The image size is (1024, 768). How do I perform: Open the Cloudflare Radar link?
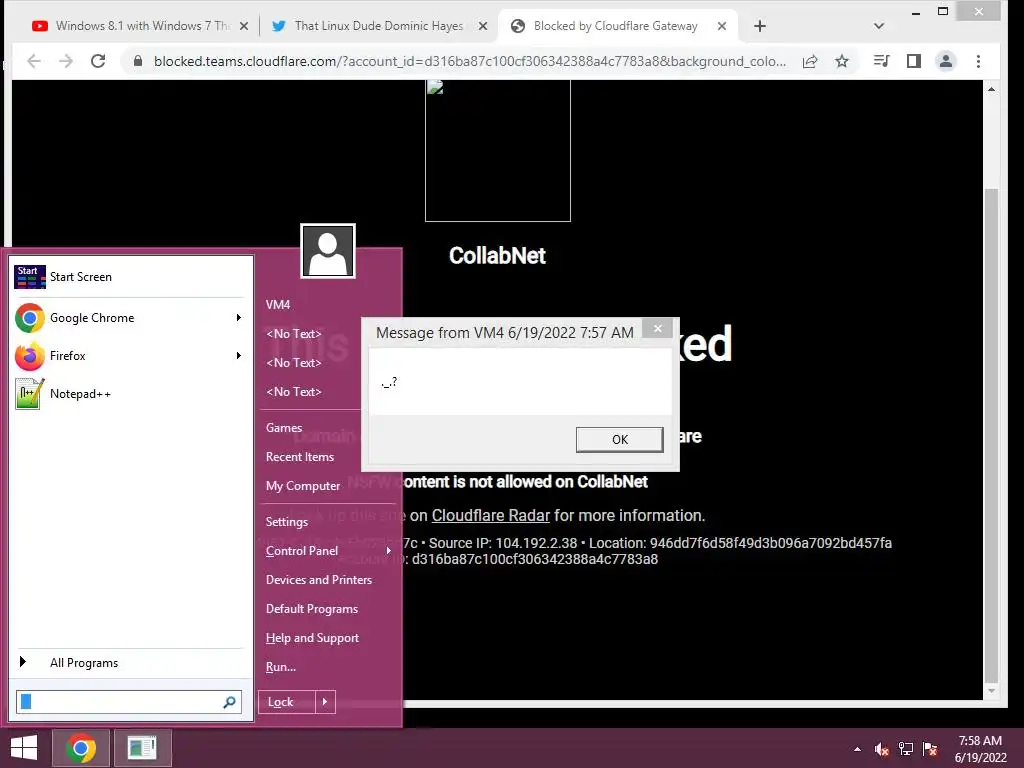491,515
